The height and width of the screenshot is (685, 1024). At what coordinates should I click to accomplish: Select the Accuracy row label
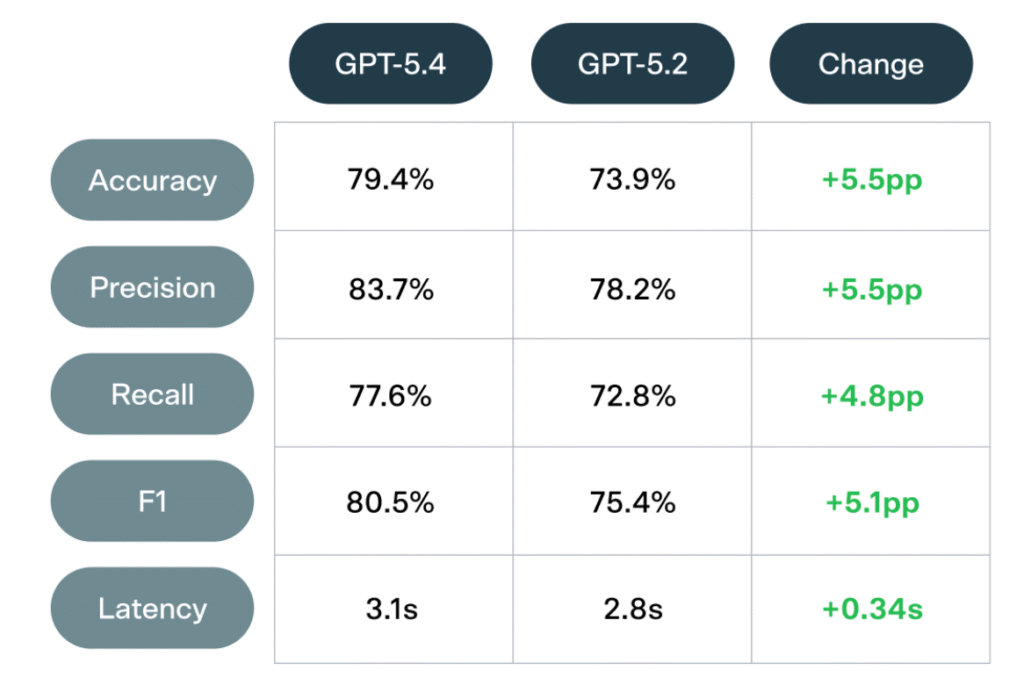tap(152, 181)
